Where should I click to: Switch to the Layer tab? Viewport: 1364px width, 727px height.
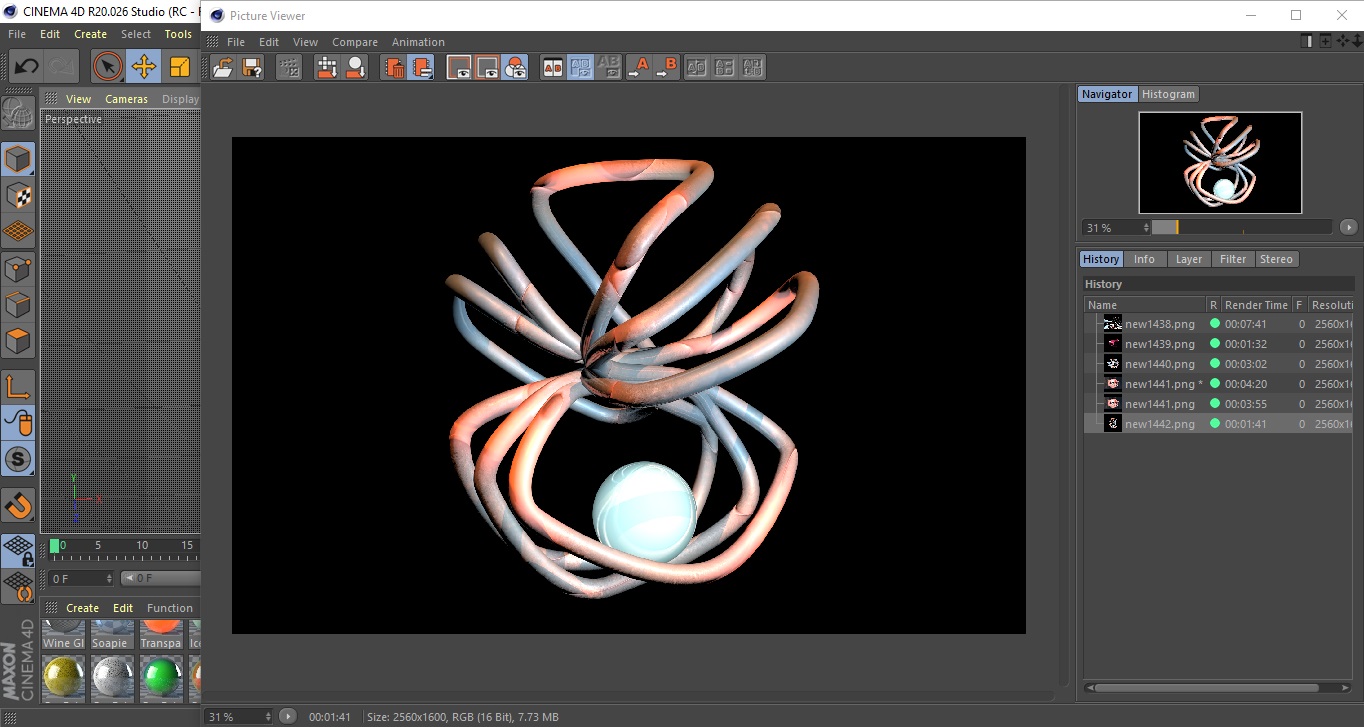pyautogui.click(x=1188, y=259)
